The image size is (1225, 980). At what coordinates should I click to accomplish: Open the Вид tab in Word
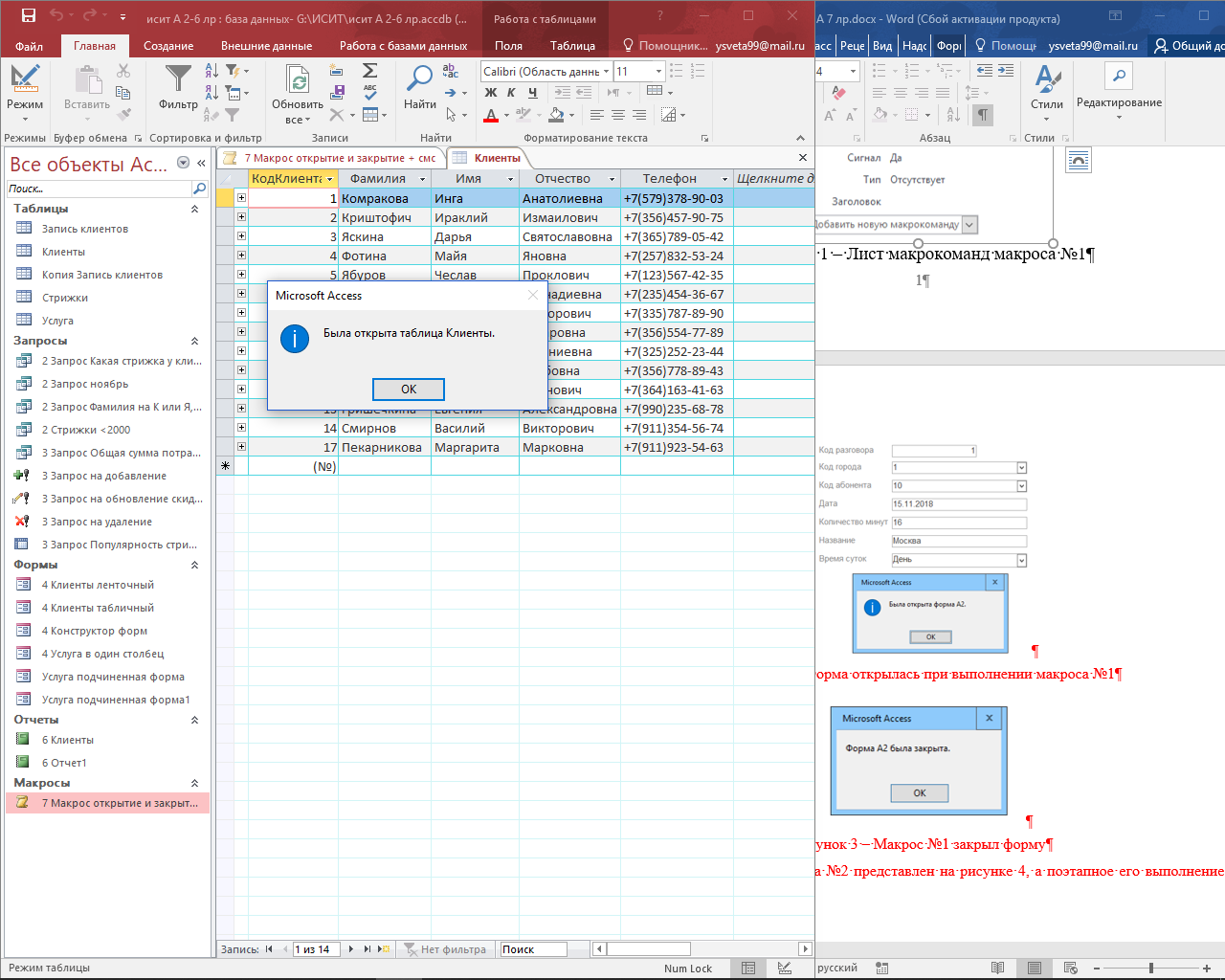click(882, 46)
